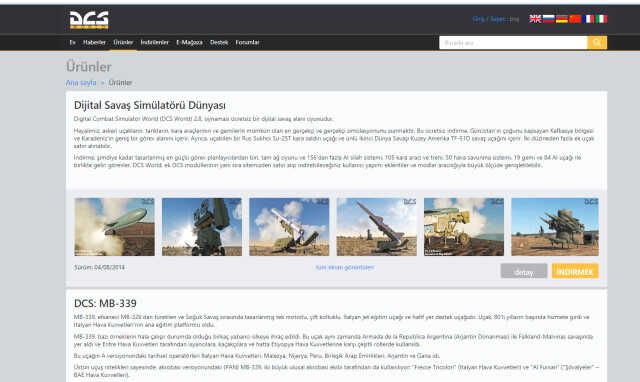The image size is (640, 382).
Task: Click the Ana sayfa breadcrumb link
Action: click(81, 83)
